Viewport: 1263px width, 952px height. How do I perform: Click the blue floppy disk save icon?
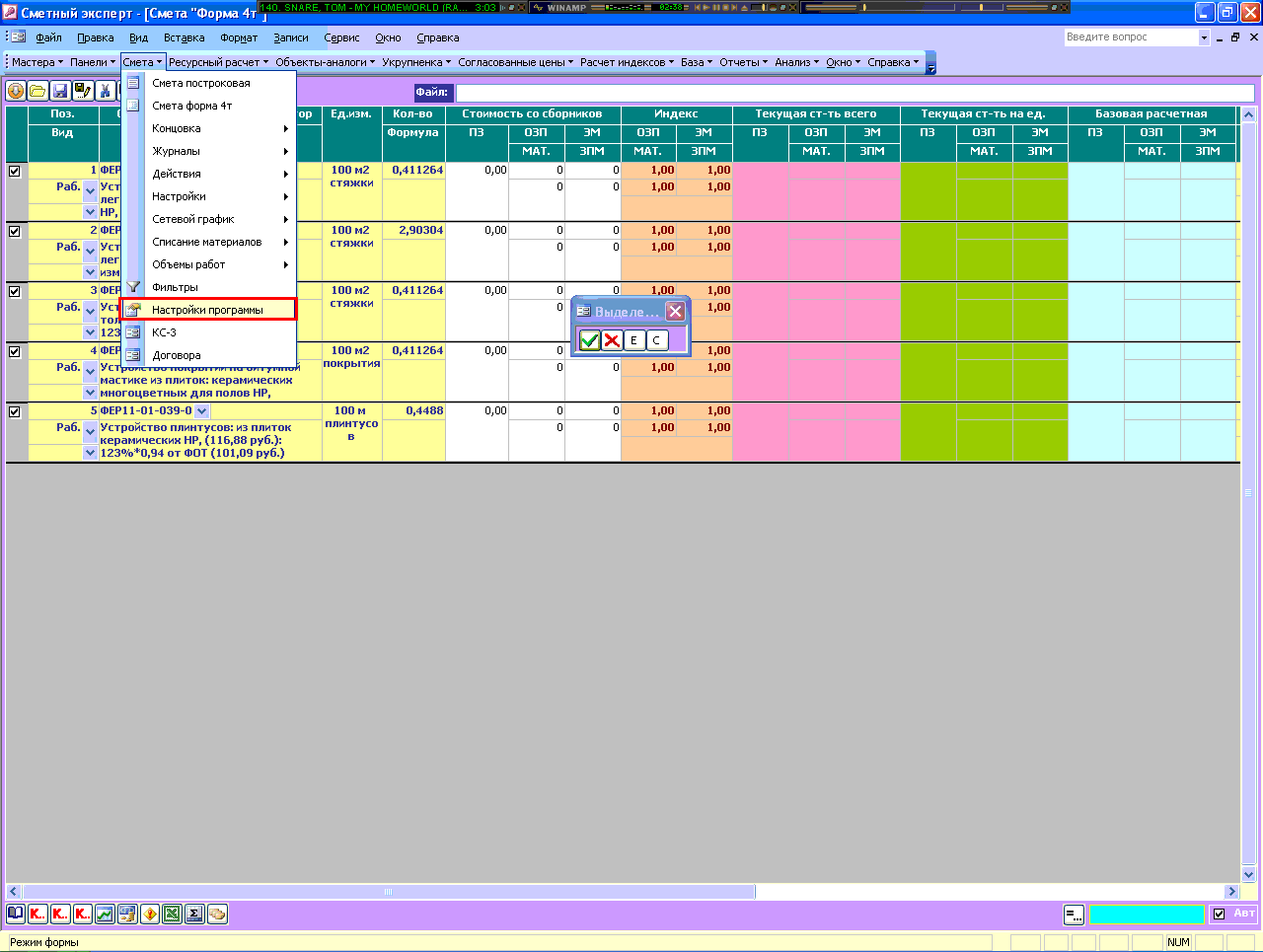[60, 91]
